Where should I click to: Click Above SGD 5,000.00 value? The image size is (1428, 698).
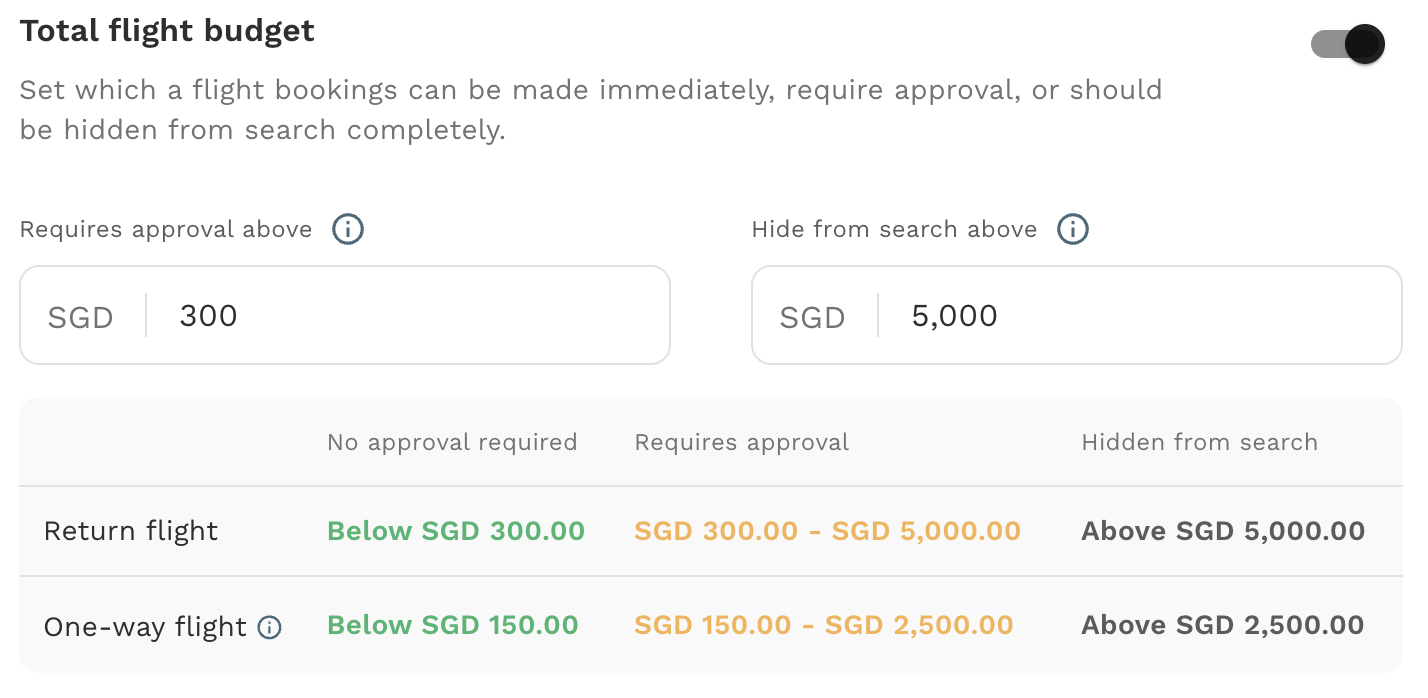click(1223, 531)
